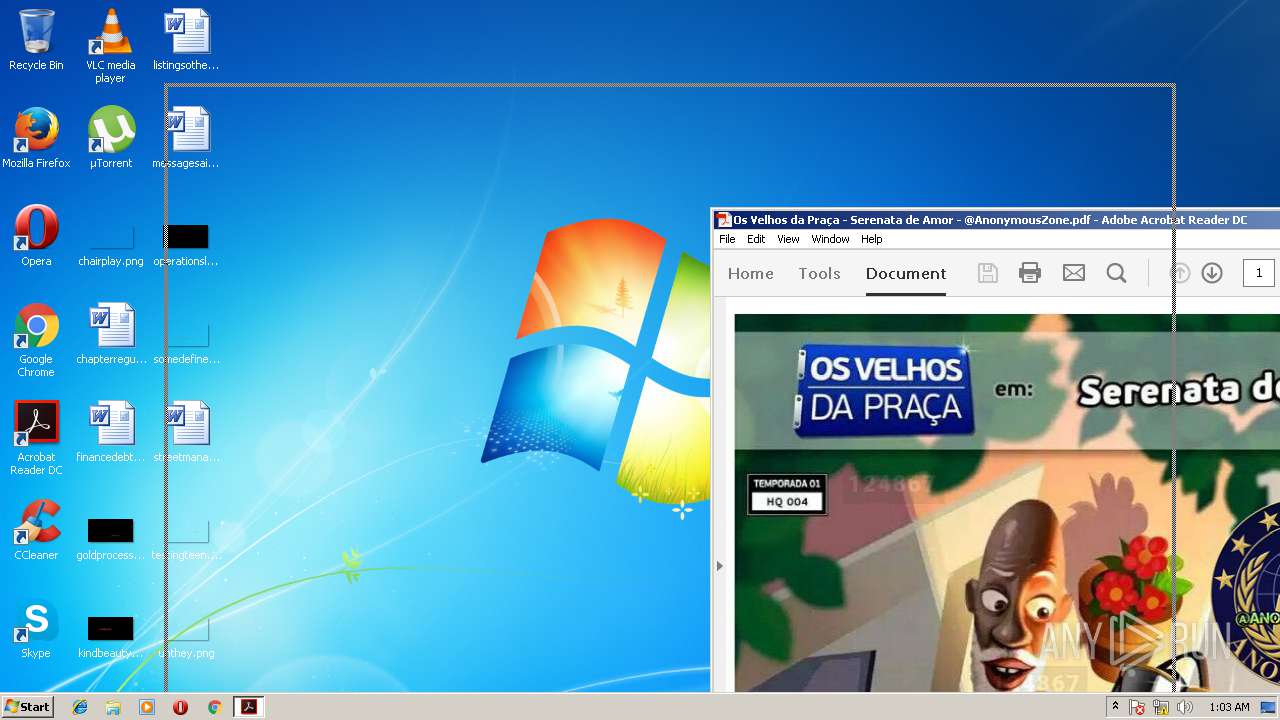Go to next page with down arrow
Image resolution: width=1280 pixels, height=720 pixels.
(1212, 273)
